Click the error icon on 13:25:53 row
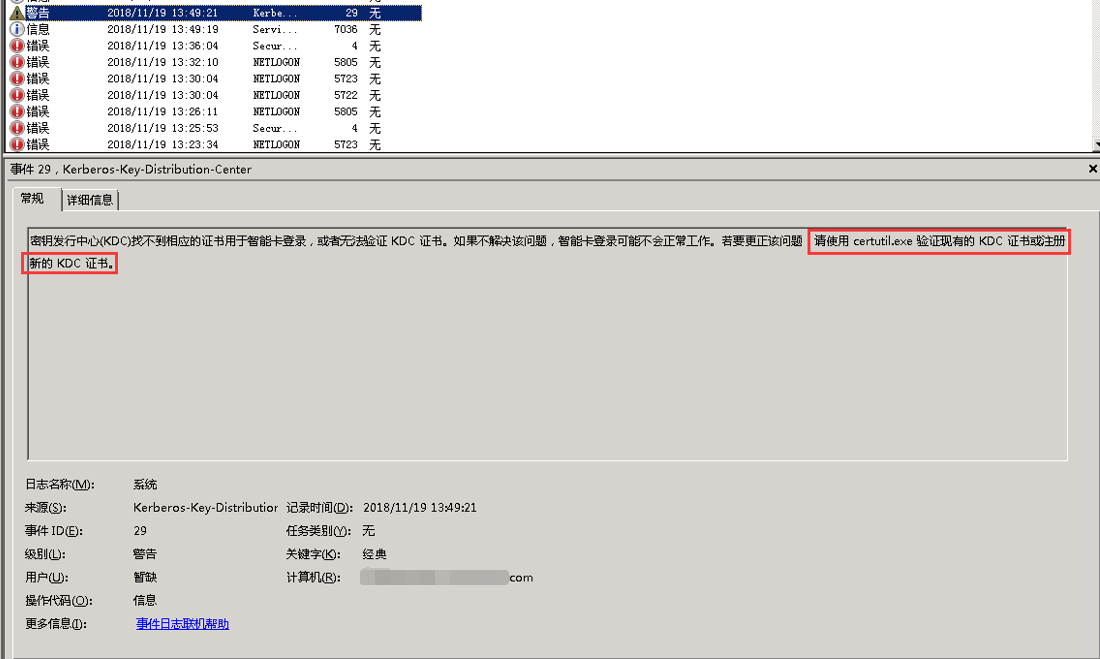1100x659 pixels. (x=17, y=128)
